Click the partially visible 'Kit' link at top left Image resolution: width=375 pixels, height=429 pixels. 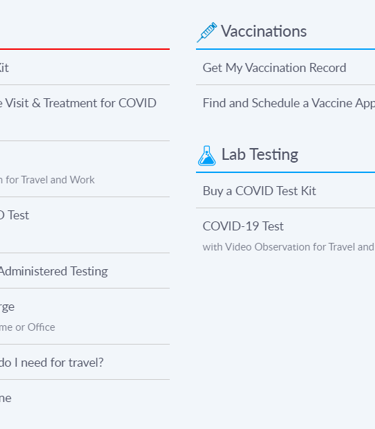tap(4, 68)
